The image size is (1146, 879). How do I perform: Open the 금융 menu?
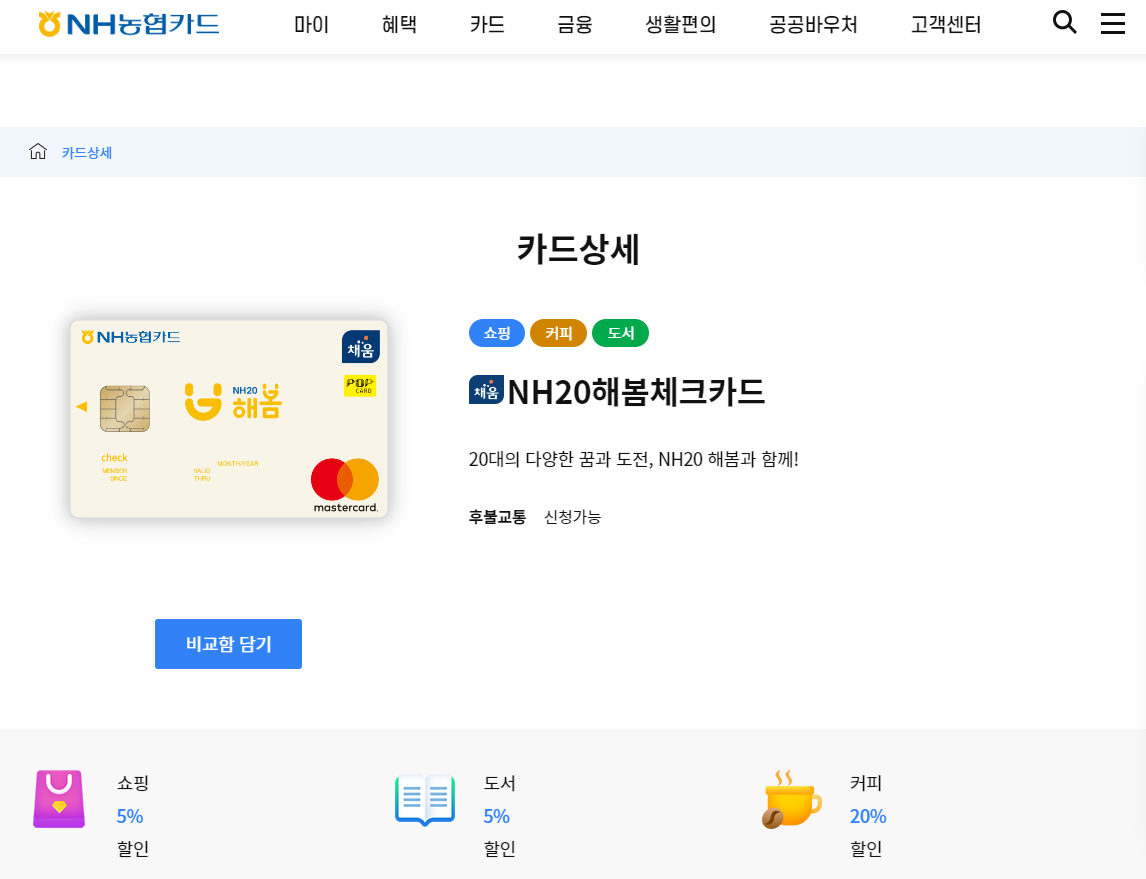574,25
